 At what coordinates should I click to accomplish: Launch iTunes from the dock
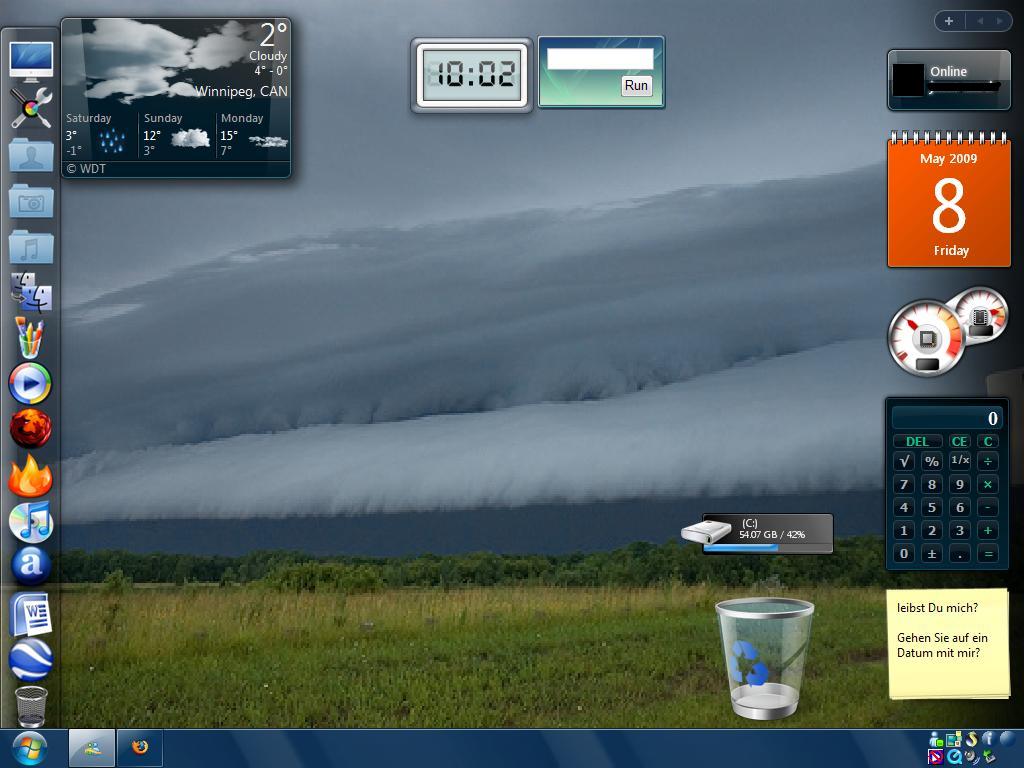click(x=31, y=522)
